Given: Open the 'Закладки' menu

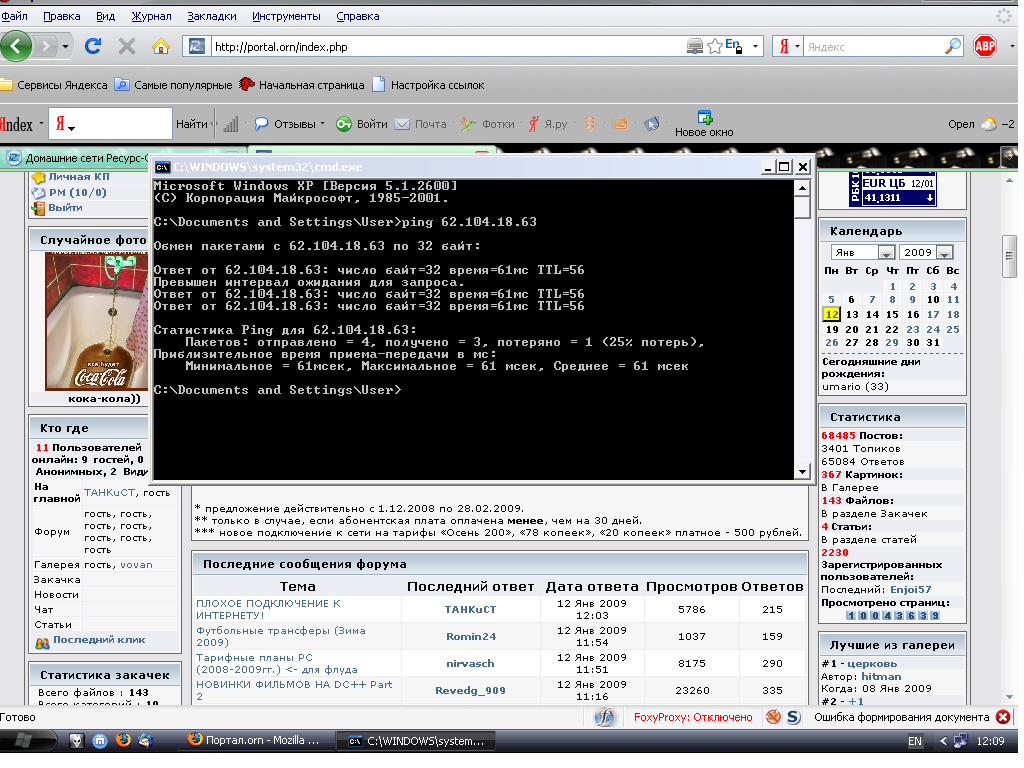Looking at the screenshot, I should point(212,16).
